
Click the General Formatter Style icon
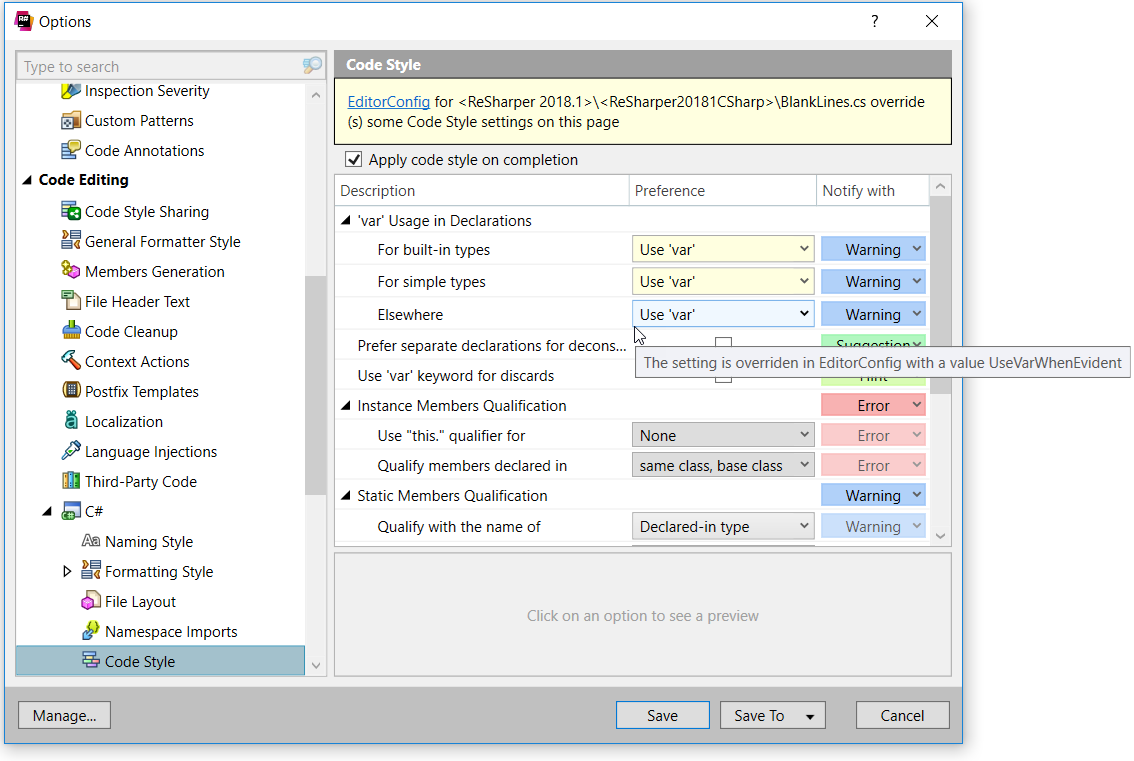point(71,241)
